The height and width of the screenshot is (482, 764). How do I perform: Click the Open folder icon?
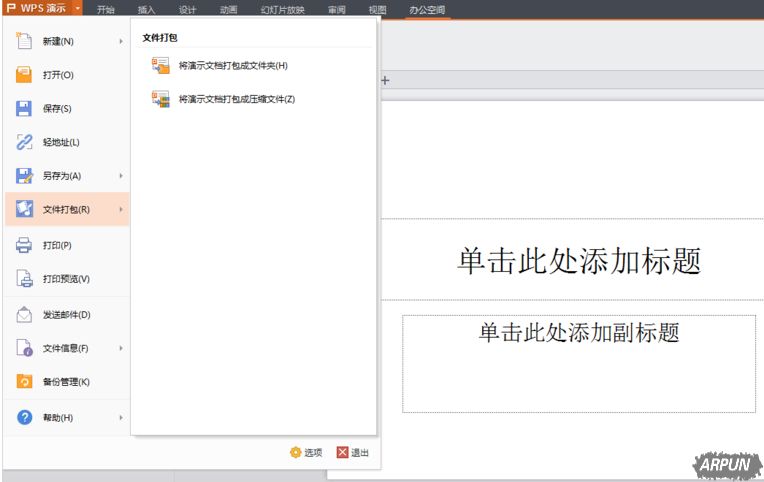tap(24, 75)
